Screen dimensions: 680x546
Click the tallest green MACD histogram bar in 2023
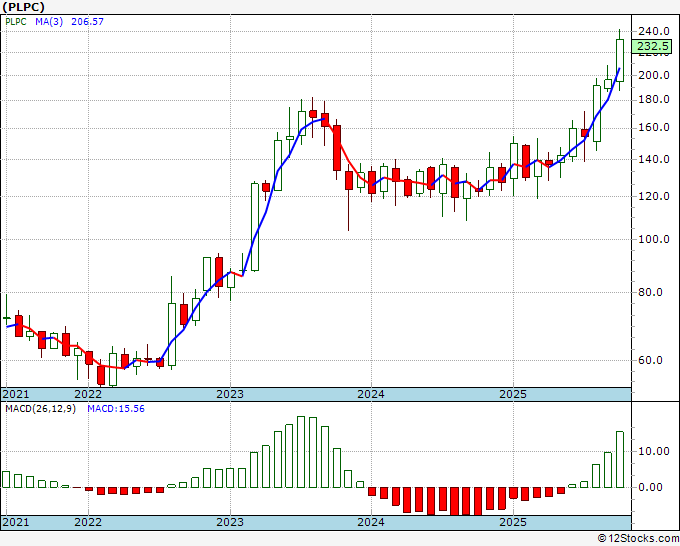[301, 452]
